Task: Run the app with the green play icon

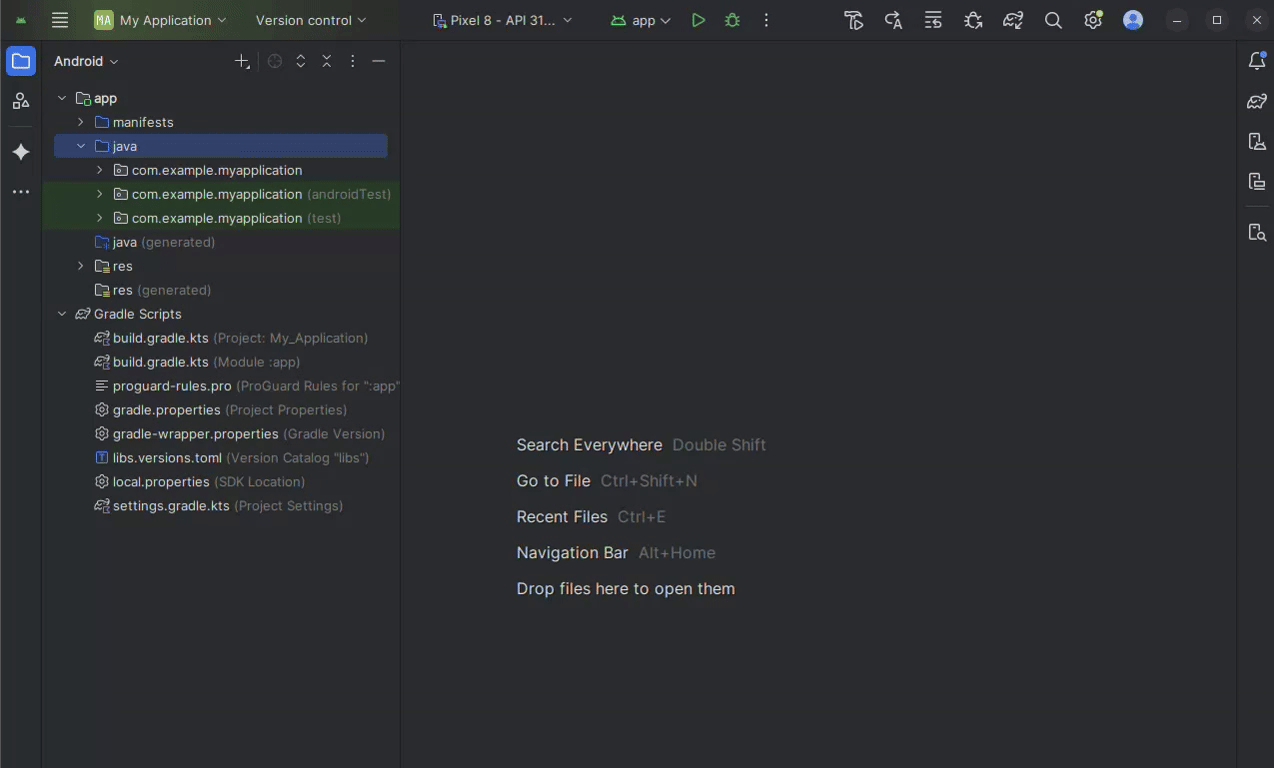Action: click(698, 20)
